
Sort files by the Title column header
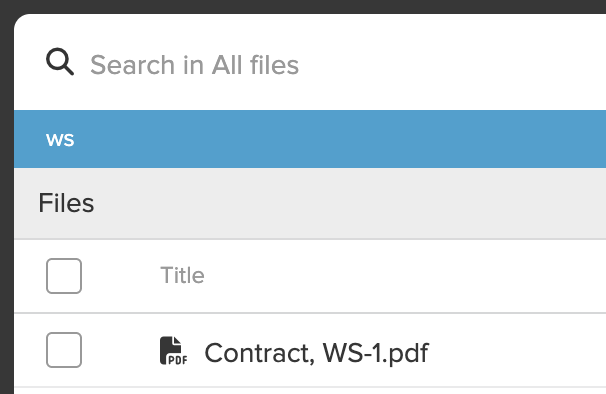(x=182, y=275)
